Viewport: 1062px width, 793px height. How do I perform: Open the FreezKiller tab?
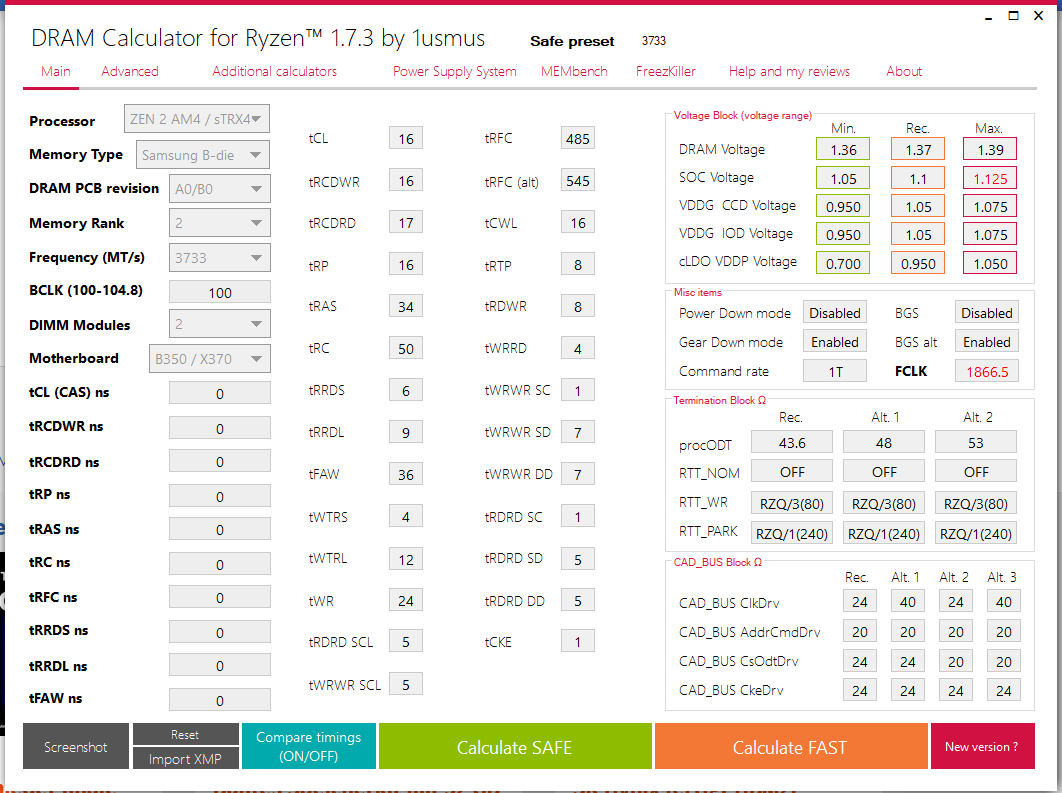tap(665, 71)
